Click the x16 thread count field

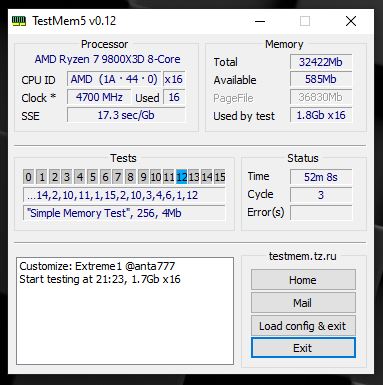tap(174, 79)
